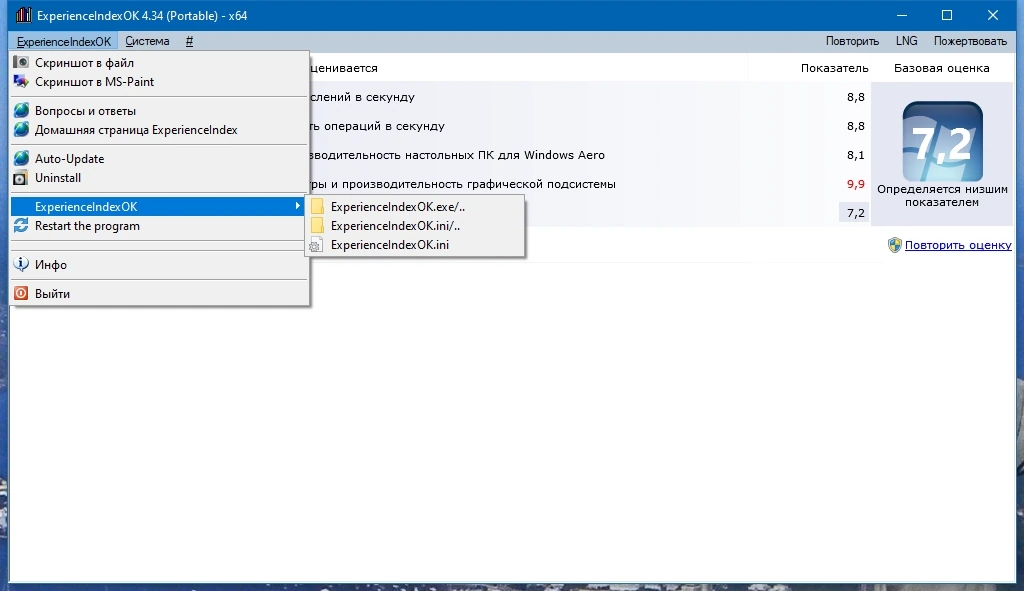Click the highlighted 7,2 score in the table

[x=855, y=213]
